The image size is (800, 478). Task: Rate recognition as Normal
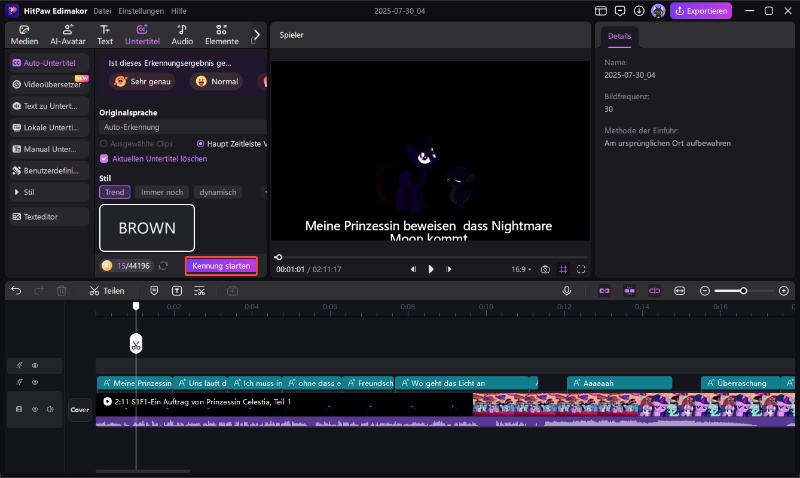click(217, 82)
